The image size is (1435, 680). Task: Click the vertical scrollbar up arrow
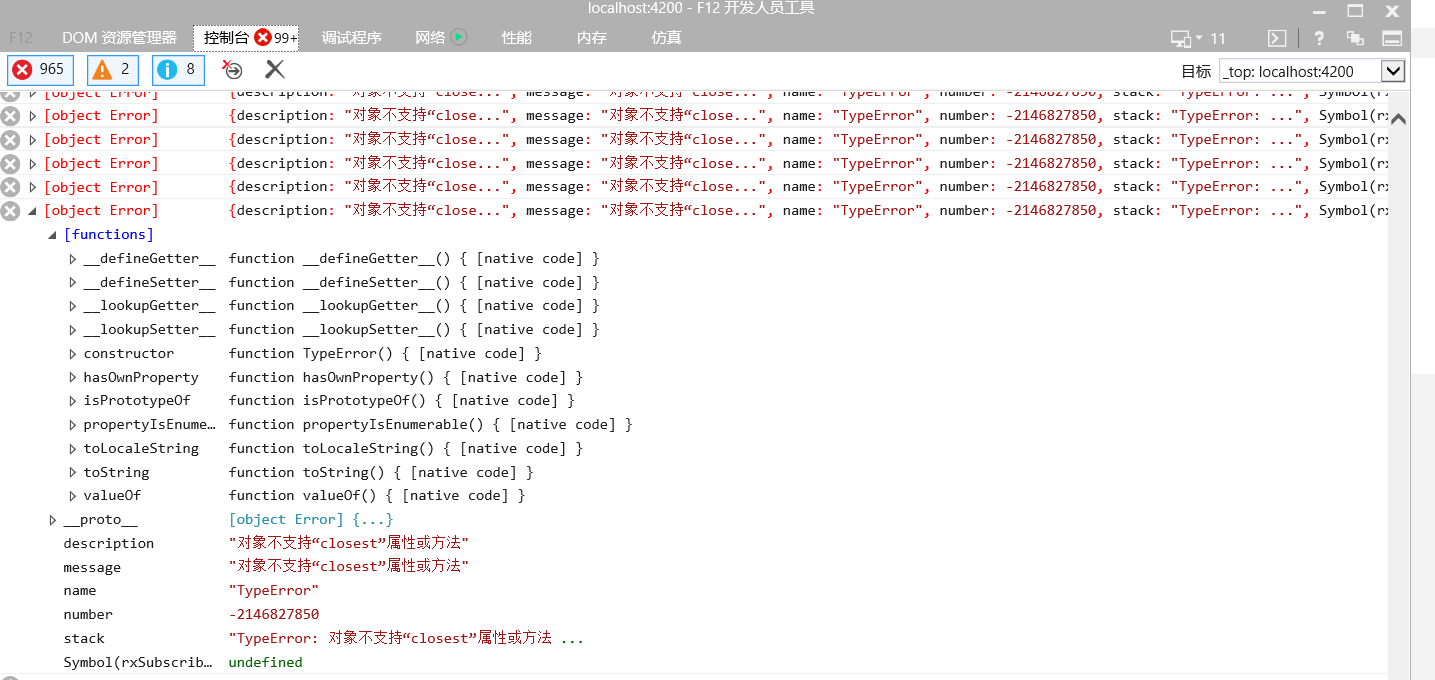[1399, 118]
